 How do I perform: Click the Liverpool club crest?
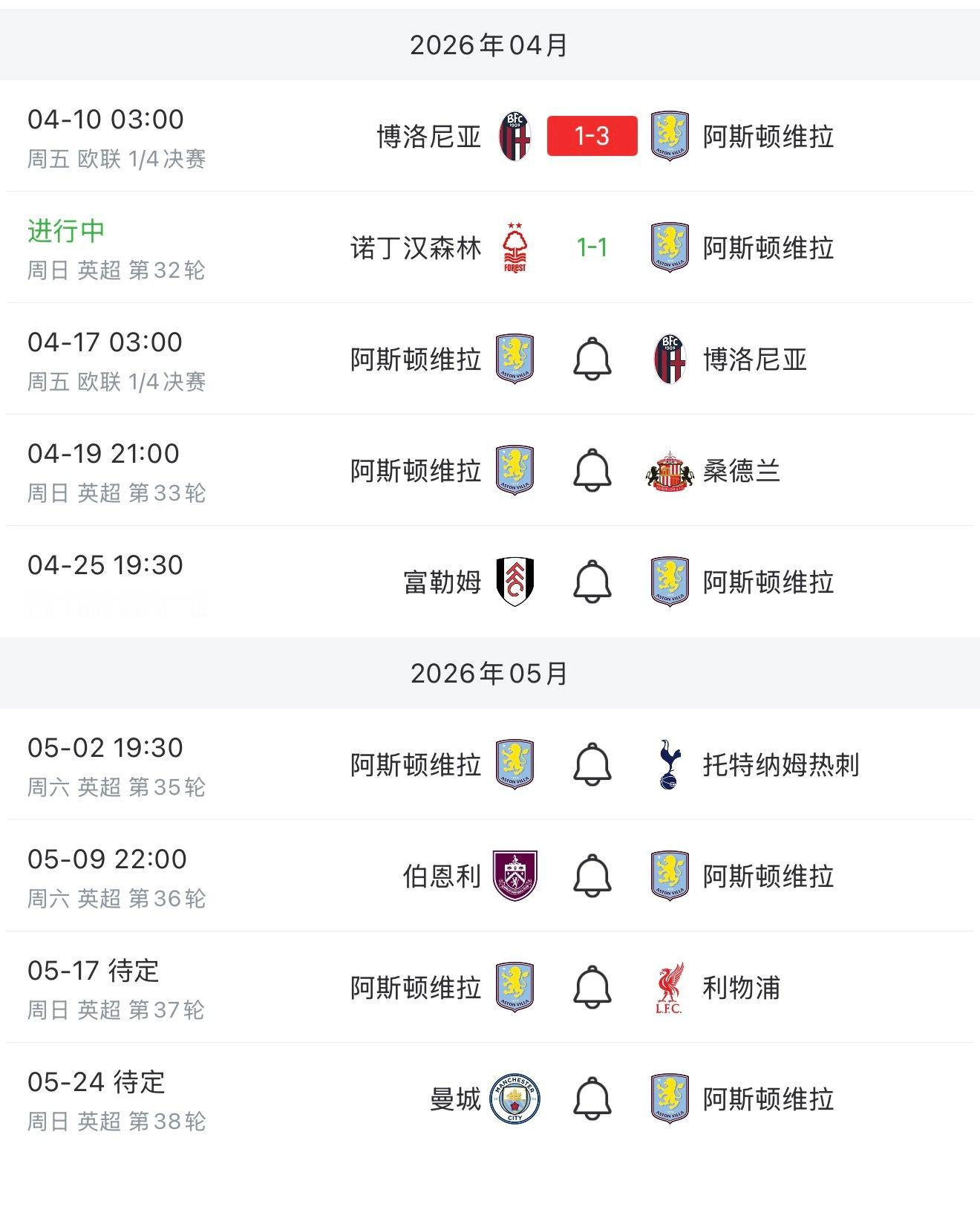click(x=670, y=987)
